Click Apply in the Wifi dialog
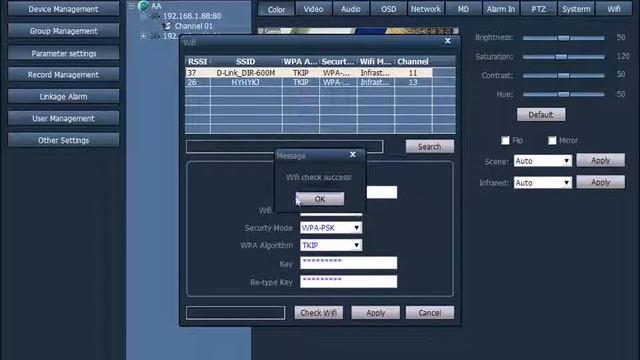The image size is (640, 360). click(x=376, y=313)
